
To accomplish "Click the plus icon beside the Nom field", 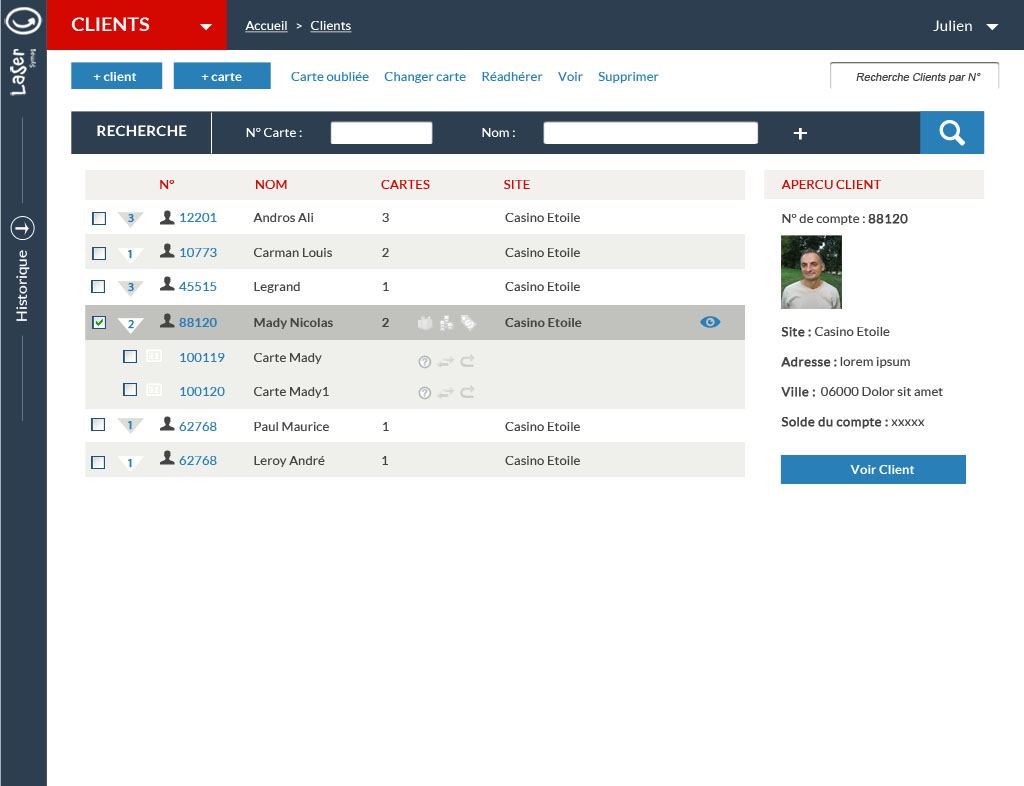I will (800, 133).
